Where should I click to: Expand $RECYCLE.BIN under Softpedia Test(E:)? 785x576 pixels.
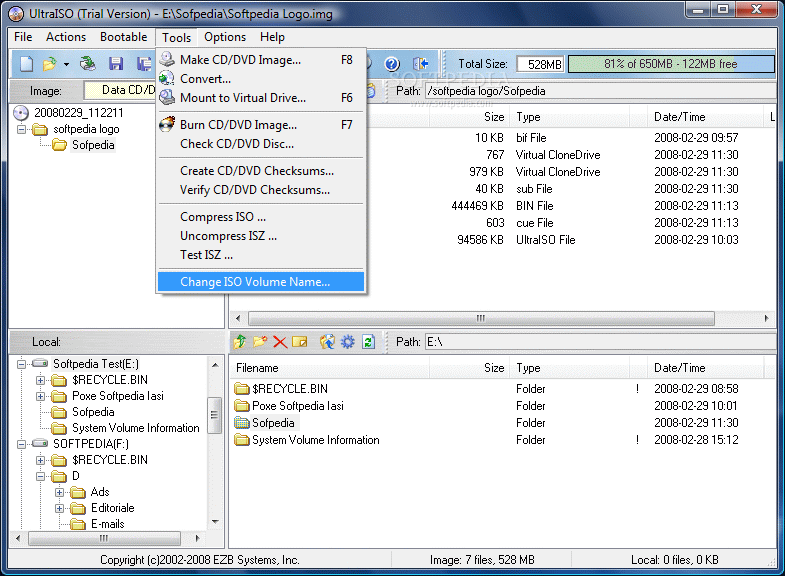41,380
